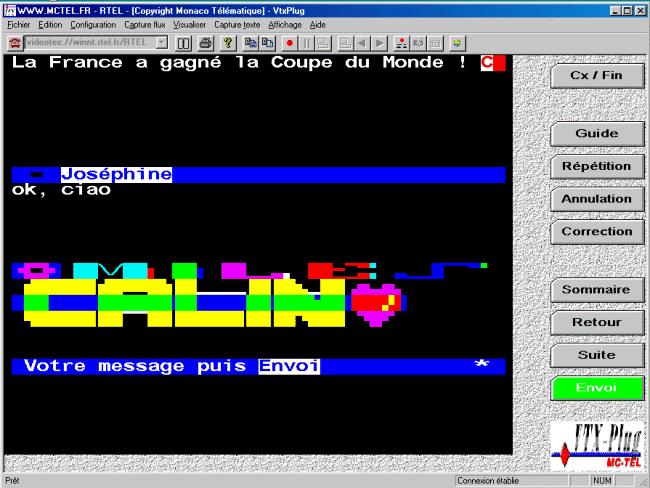Click the Correction button

[597, 232]
